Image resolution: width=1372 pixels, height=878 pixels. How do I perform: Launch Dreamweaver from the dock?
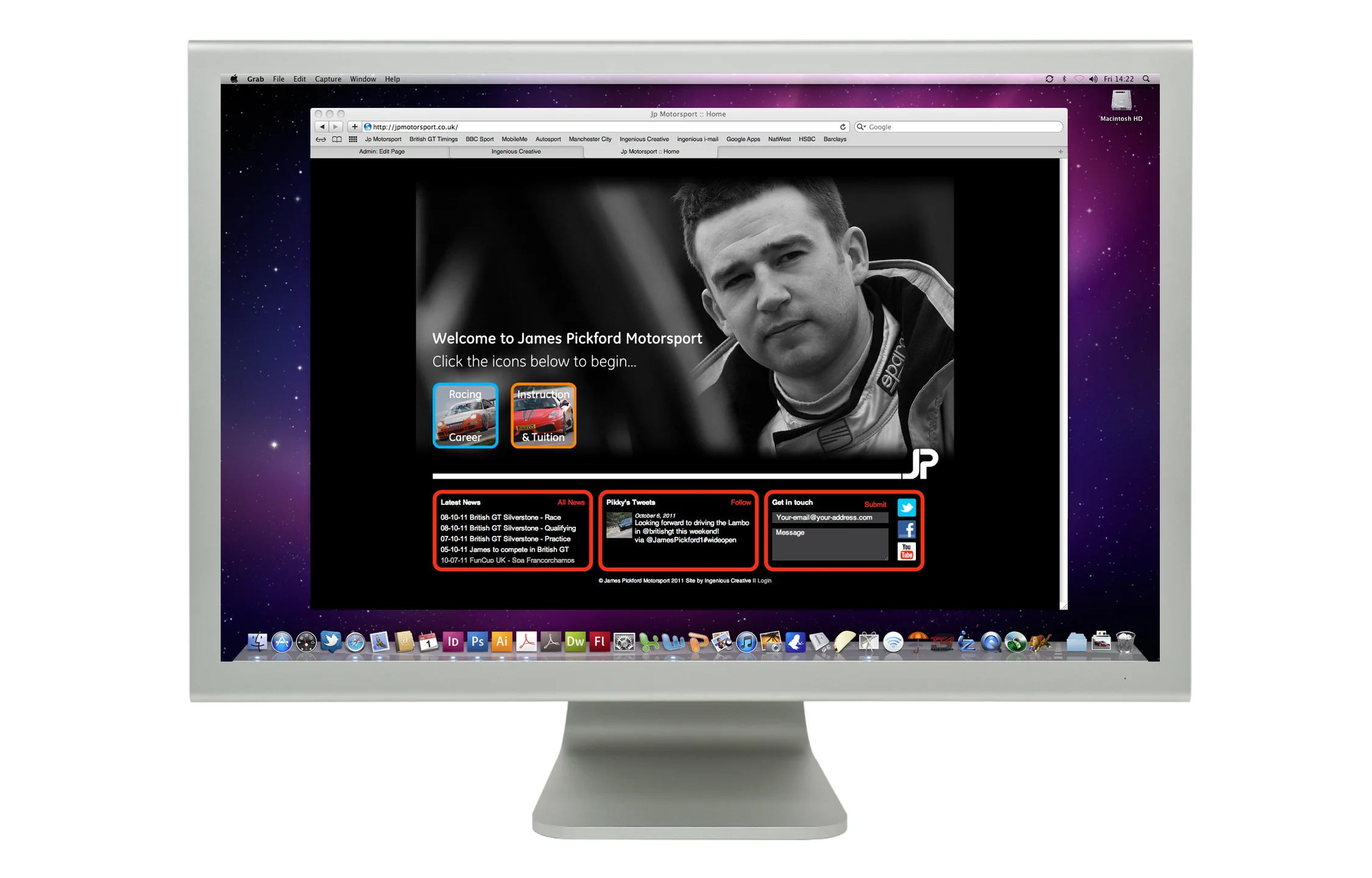[x=575, y=641]
